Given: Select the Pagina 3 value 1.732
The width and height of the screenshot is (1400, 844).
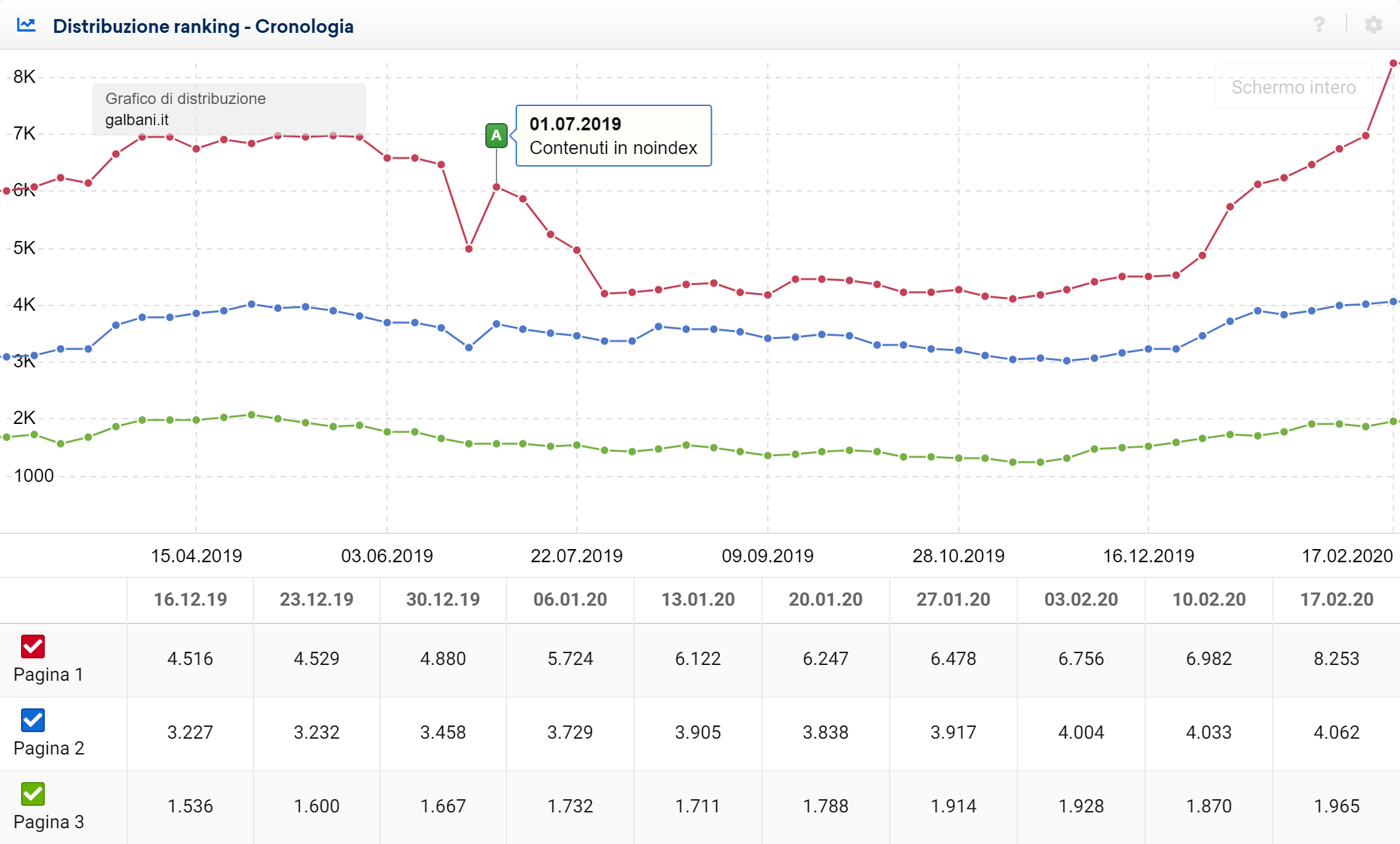Looking at the screenshot, I should (570, 806).
